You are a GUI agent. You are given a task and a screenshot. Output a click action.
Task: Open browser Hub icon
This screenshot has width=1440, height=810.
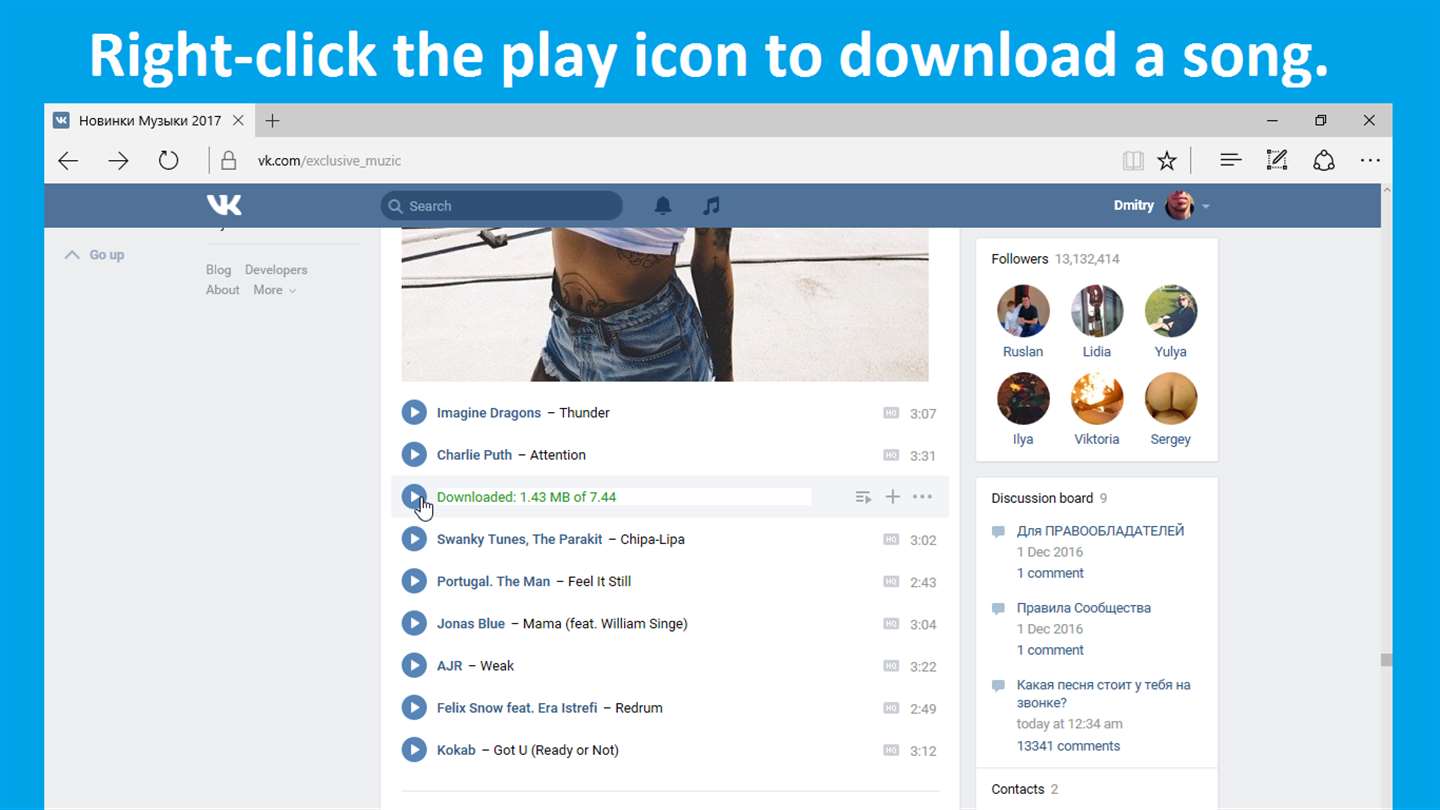pyautogui.click(x=1231, y=160)
